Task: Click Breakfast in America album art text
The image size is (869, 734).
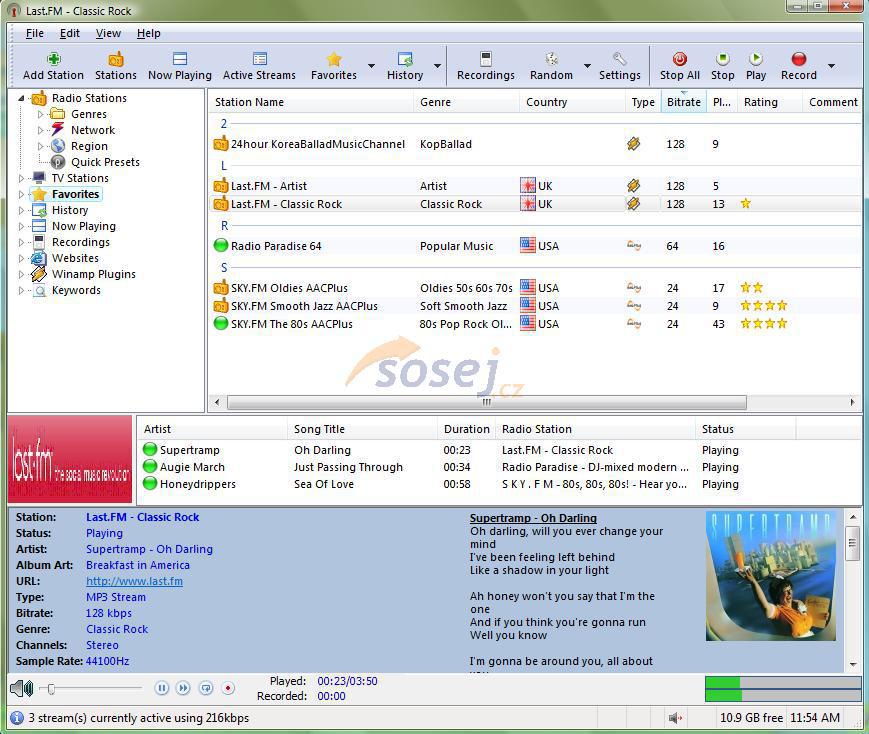Action: click(x=137, y=565)
